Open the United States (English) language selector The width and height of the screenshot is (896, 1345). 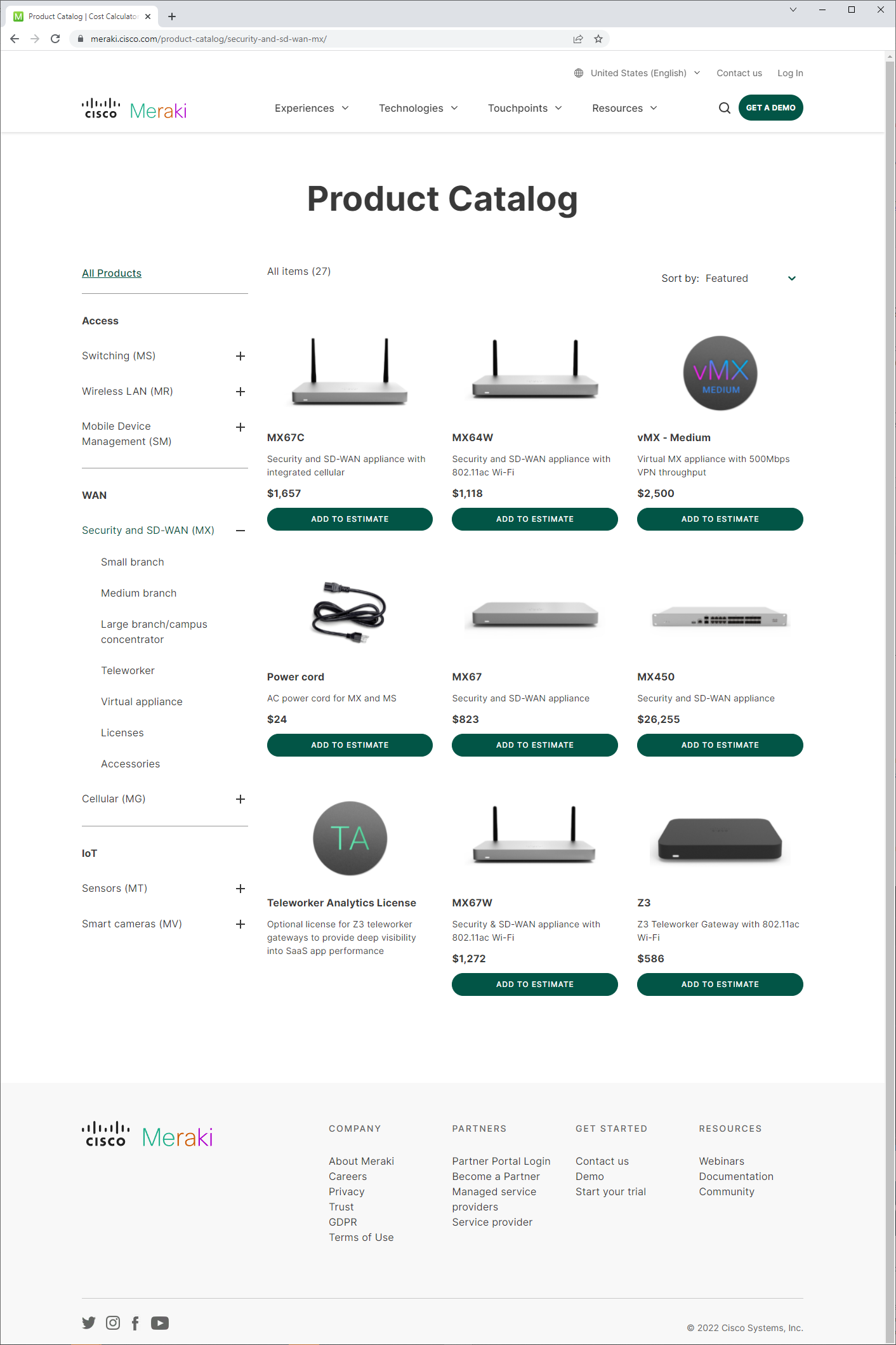pyautogui.click(x=637, y=73)
